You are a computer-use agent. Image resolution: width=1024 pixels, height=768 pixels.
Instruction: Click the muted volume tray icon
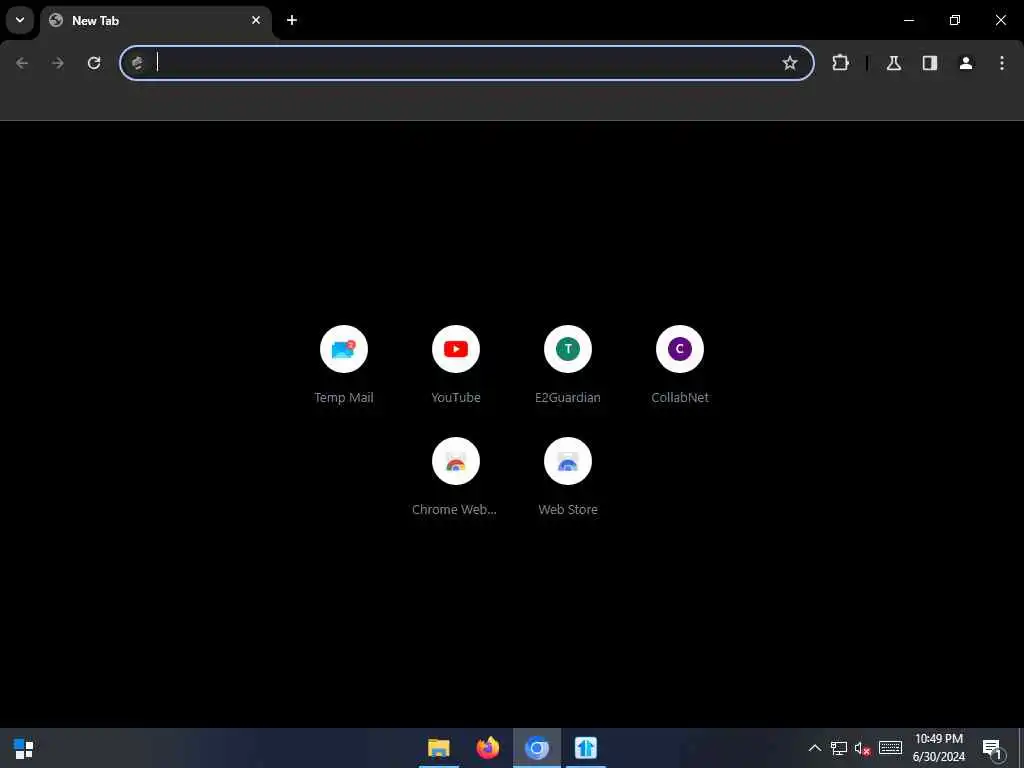(862, 748)
